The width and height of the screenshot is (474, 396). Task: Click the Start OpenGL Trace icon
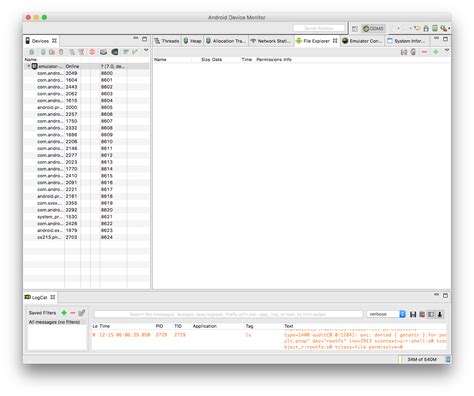click(x=134, y=52)
